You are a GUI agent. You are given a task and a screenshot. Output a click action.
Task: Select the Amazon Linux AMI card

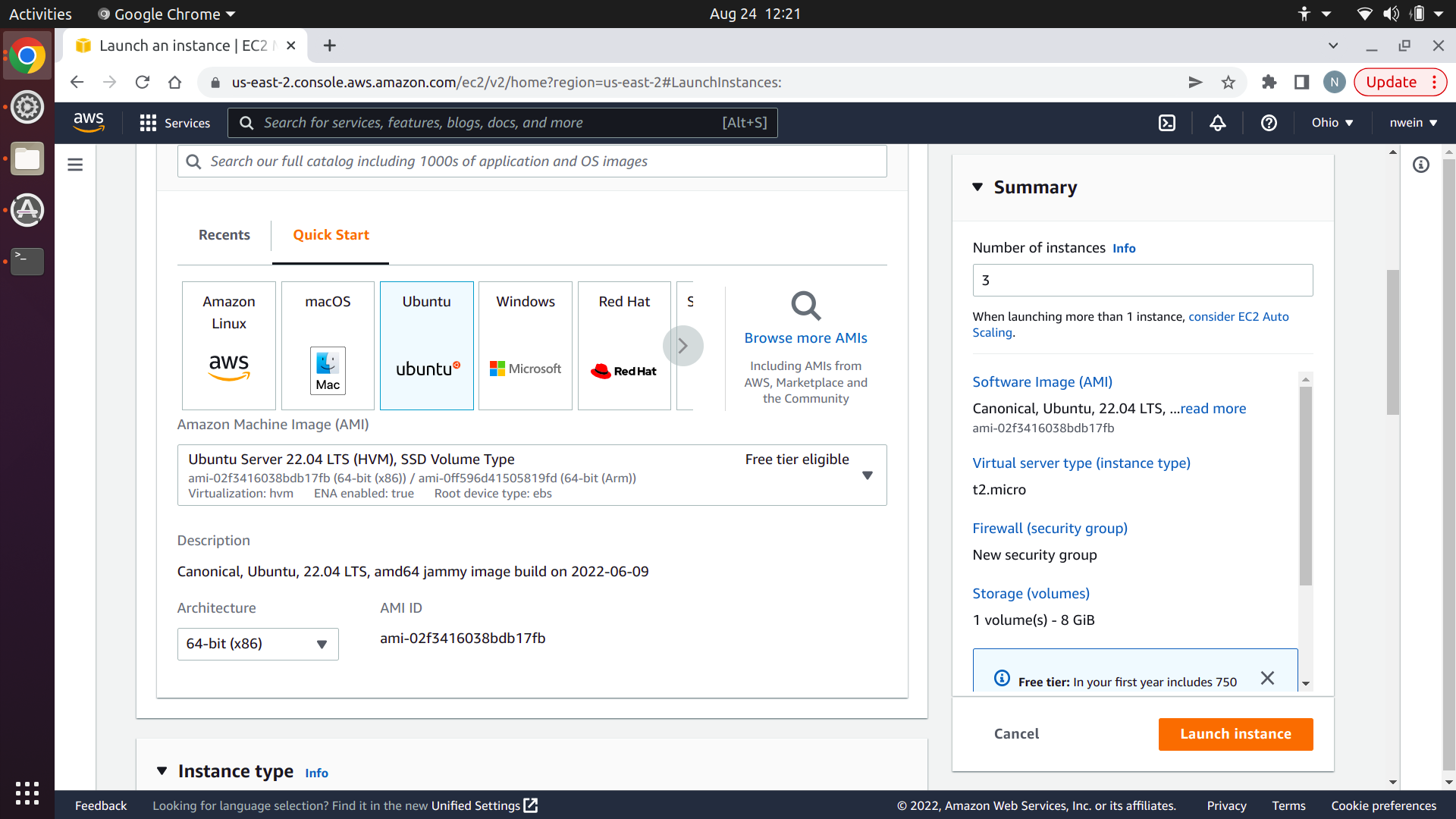(229, 345)
